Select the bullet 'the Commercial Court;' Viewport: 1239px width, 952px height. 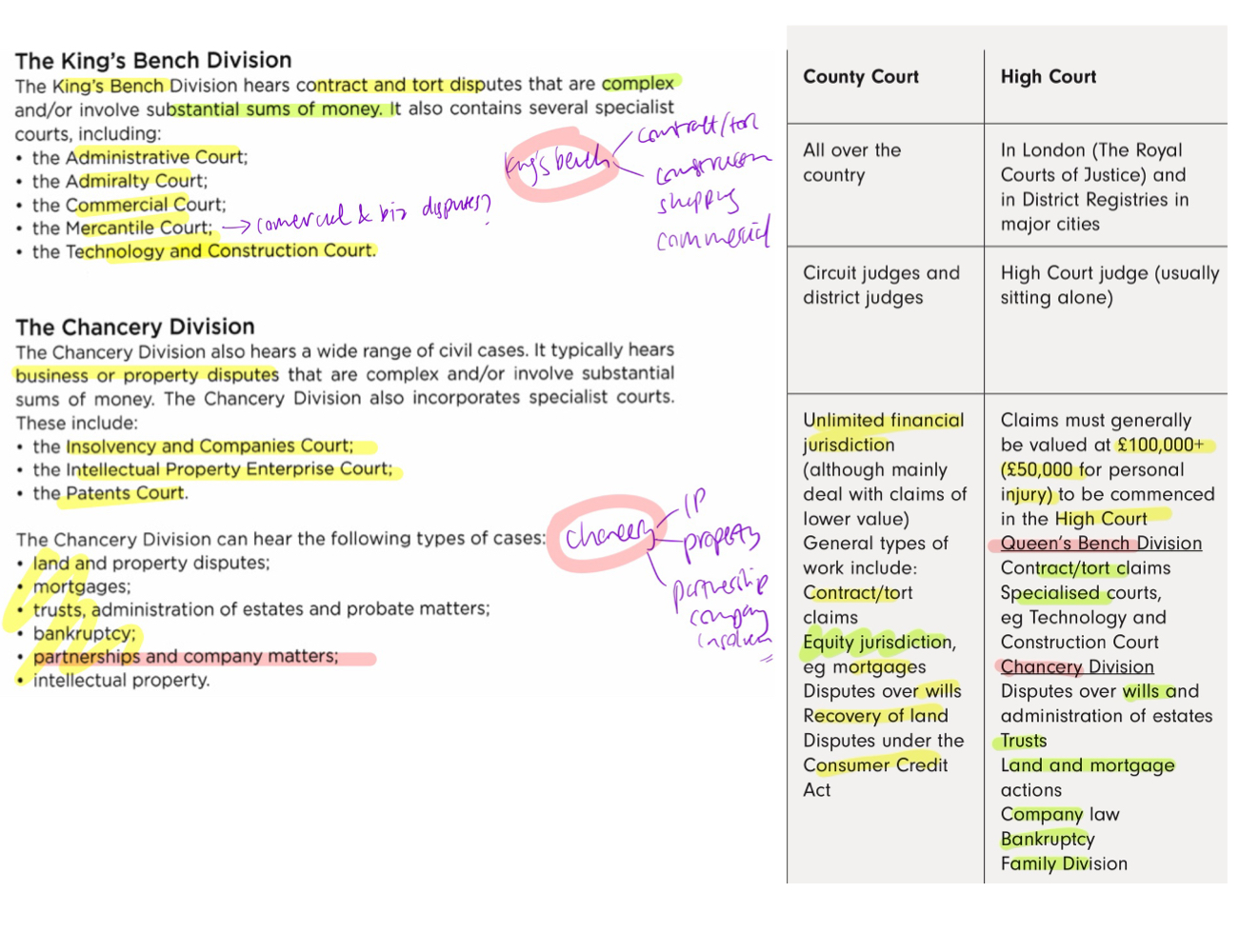[130, 205]
